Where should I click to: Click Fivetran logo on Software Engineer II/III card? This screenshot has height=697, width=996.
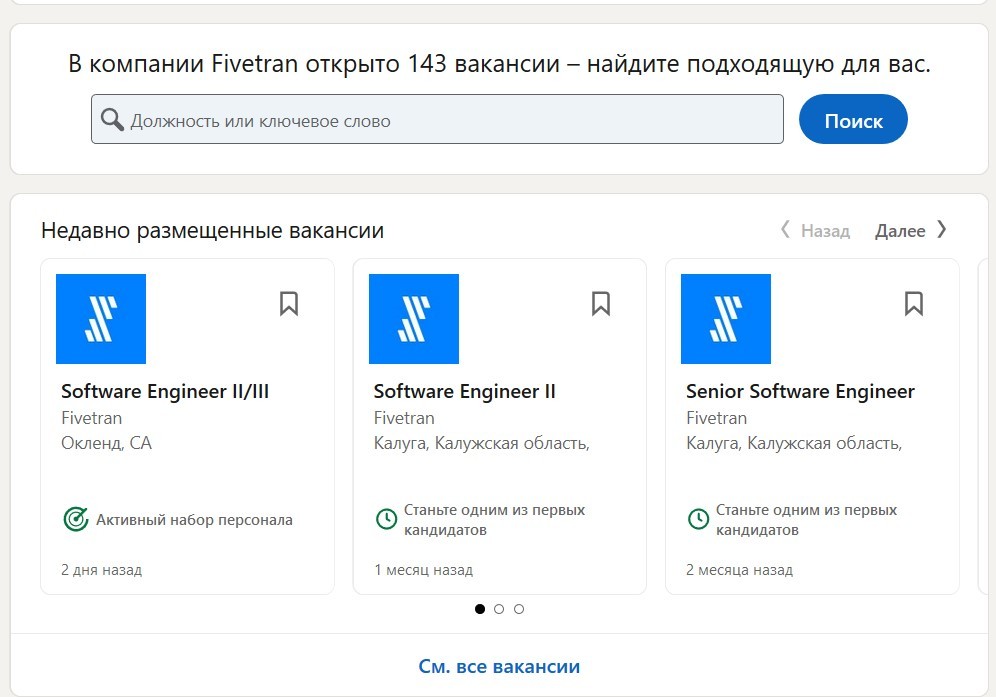click(x=101, y=319)
